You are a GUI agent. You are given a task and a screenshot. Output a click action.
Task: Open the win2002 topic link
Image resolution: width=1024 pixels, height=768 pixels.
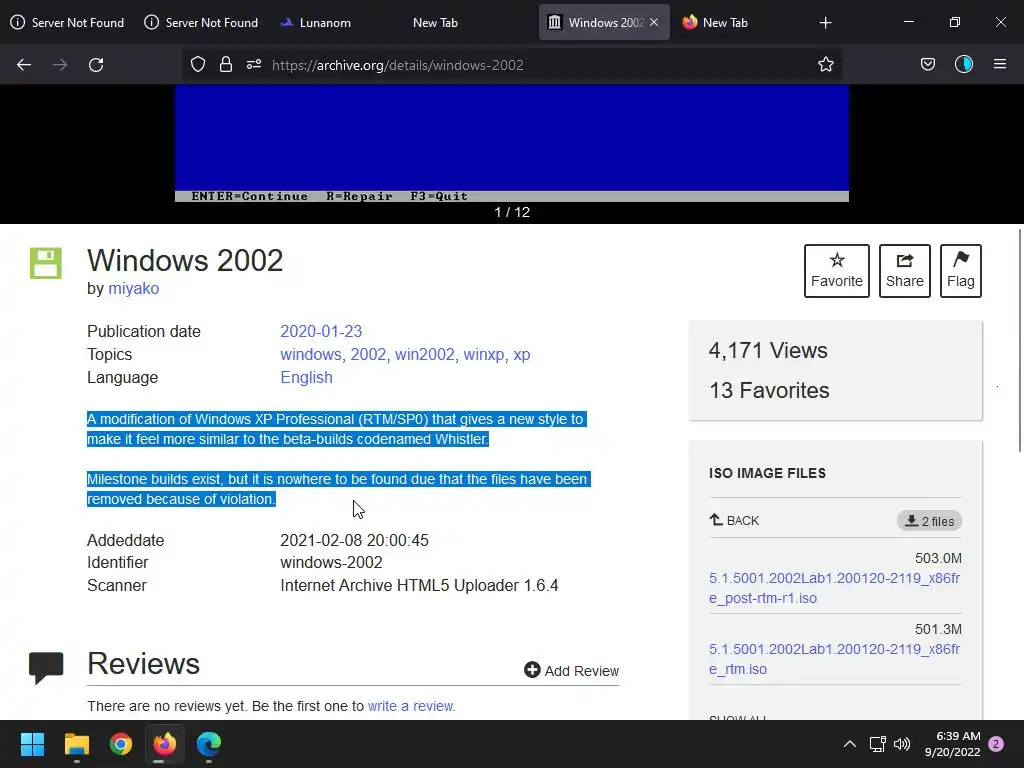click(424, 355)
